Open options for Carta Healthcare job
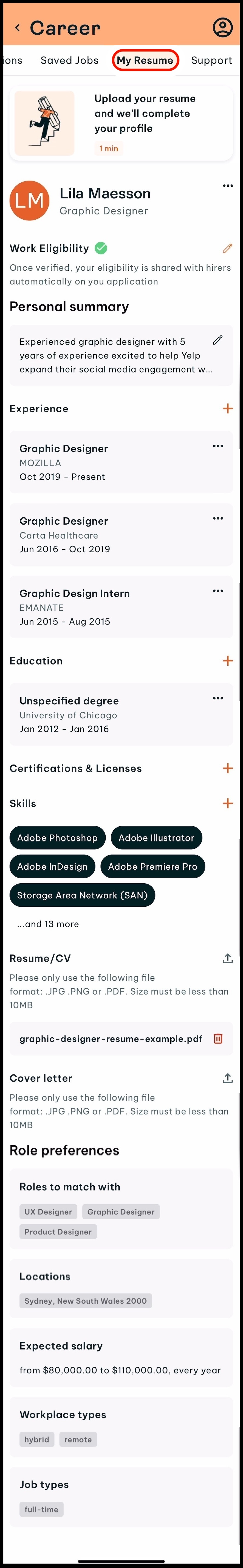This screenshot has width=243, height=1568. pos(217,519)
